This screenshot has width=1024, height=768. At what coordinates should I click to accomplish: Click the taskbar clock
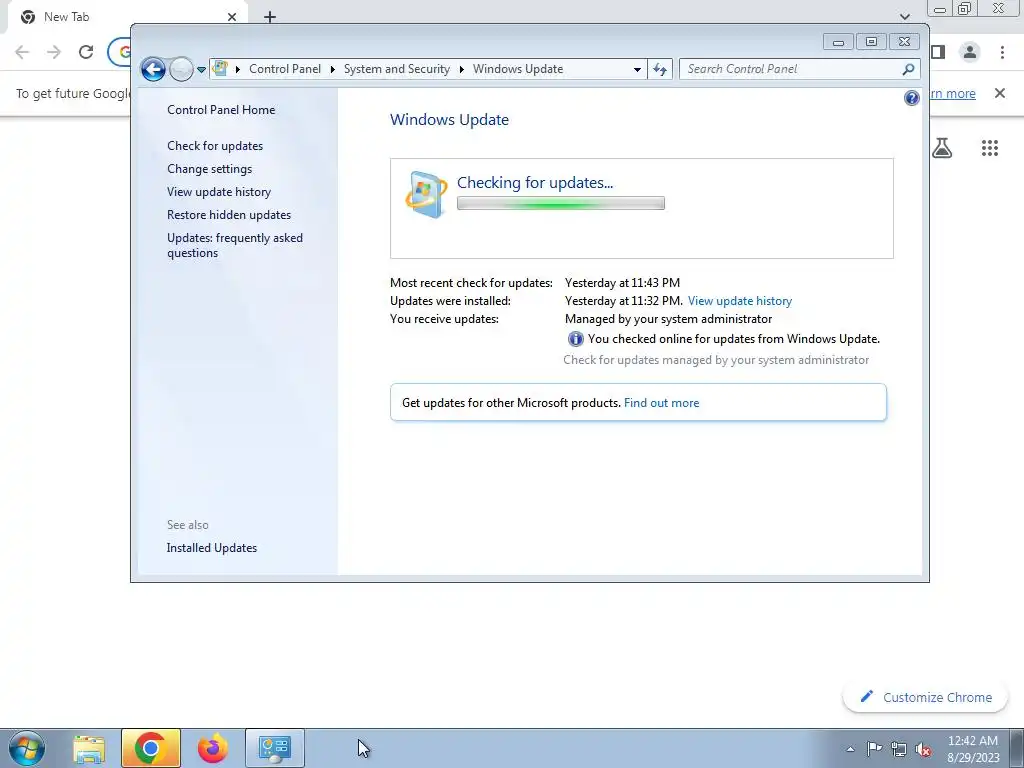pos(973,749)
